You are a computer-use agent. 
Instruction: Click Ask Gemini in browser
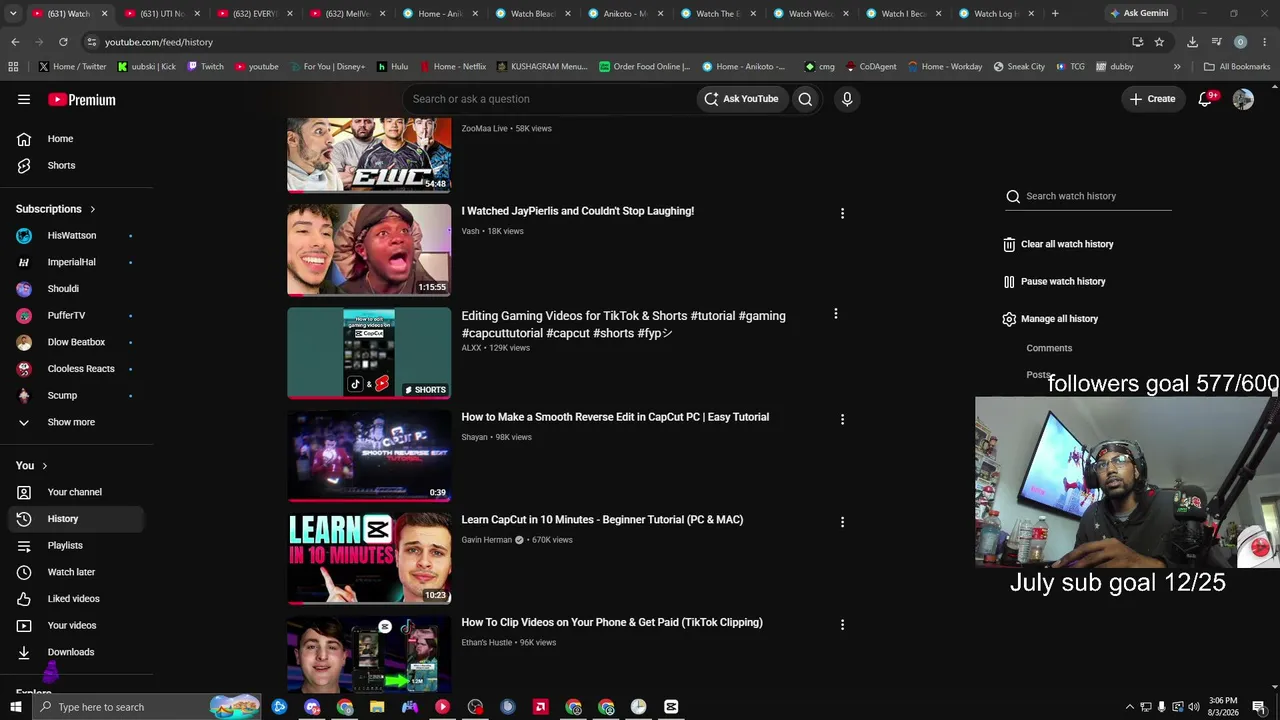tap(1138, 13)
